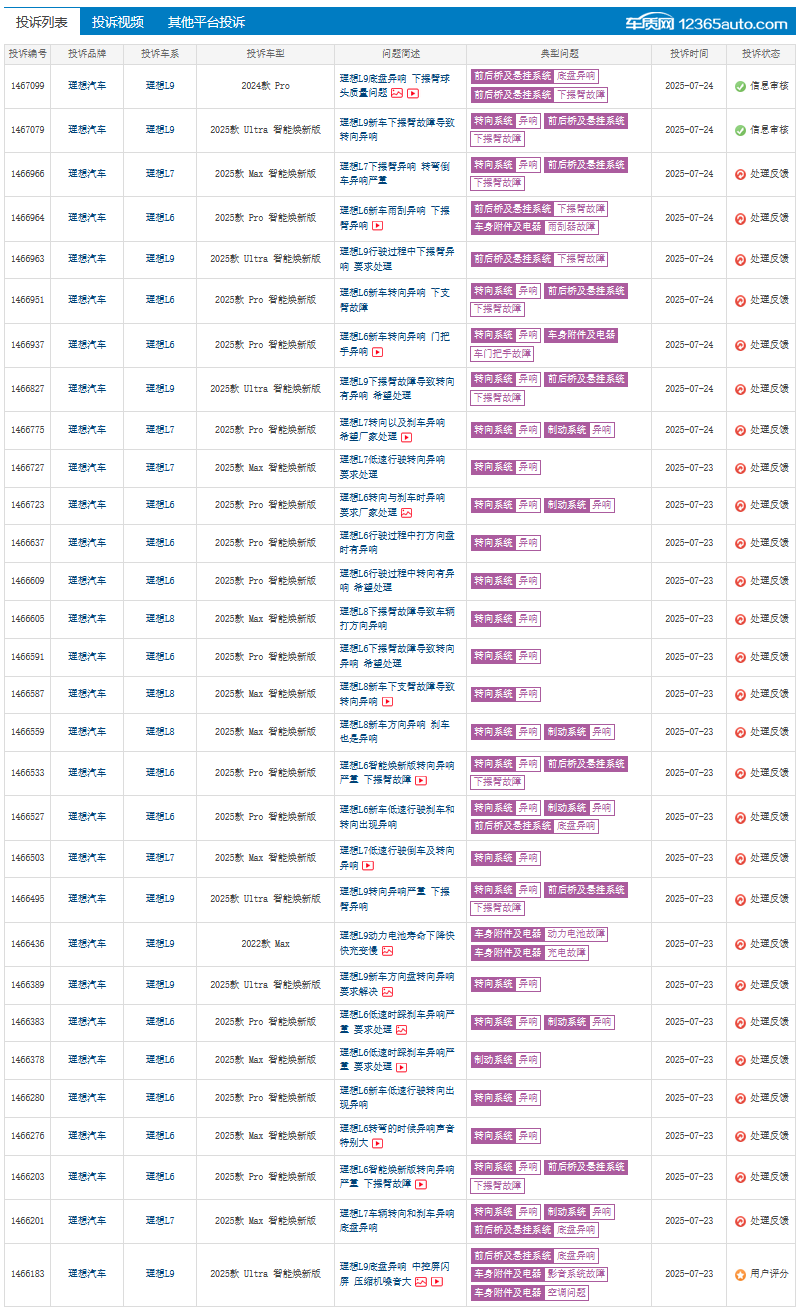Open image icon in complaint 1467099 description

(x=397, y=93)
